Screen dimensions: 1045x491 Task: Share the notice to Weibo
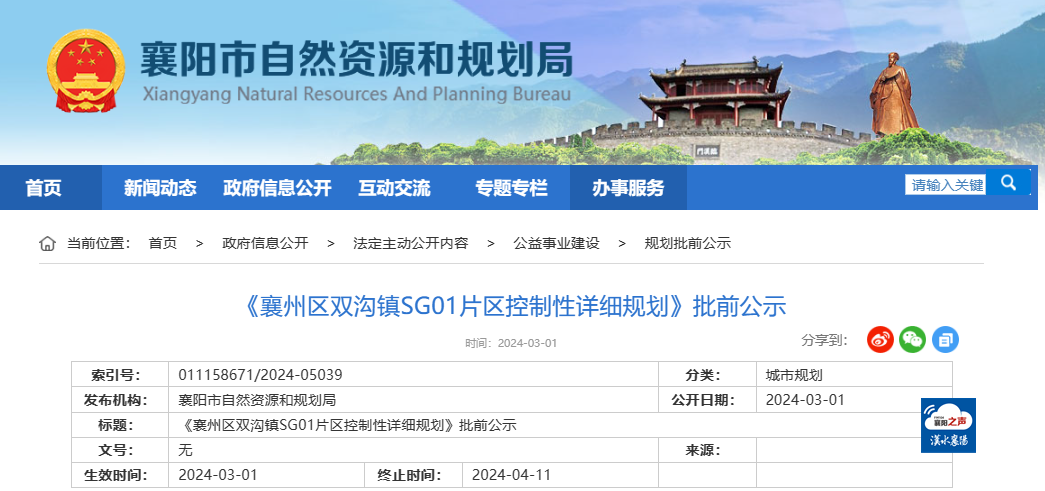880,340
